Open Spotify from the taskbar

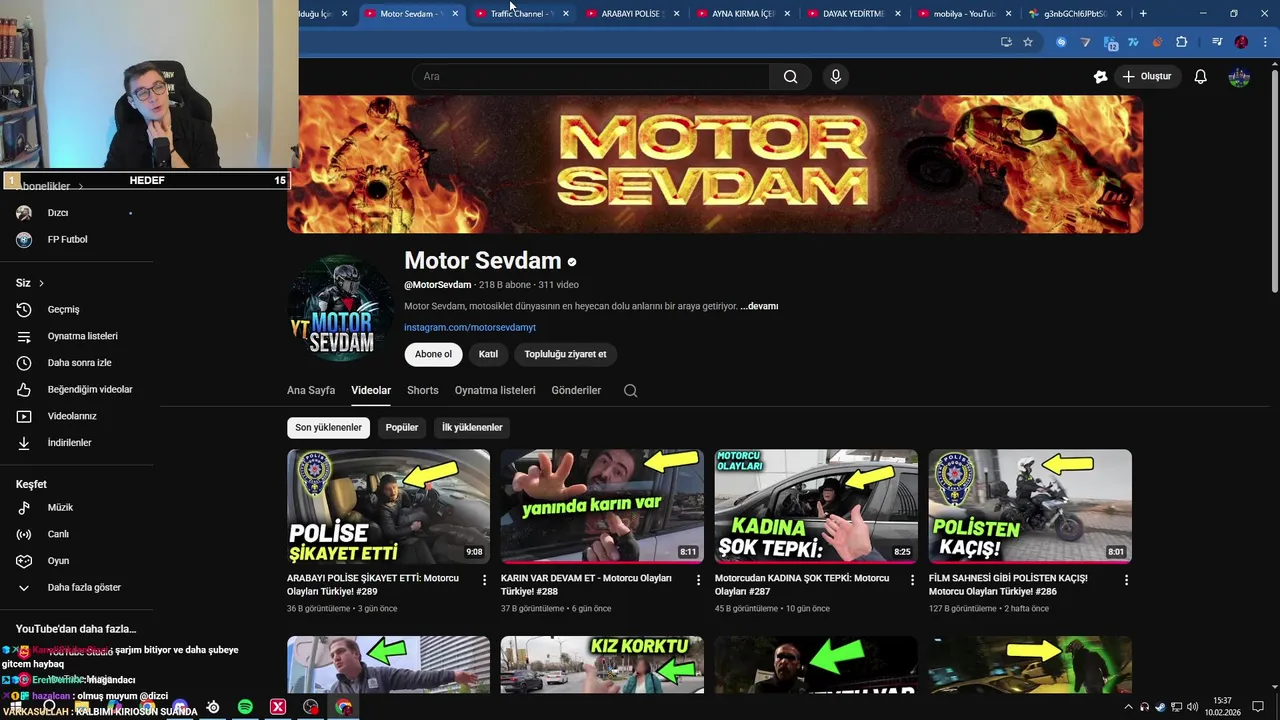click(x=245, y=707)
